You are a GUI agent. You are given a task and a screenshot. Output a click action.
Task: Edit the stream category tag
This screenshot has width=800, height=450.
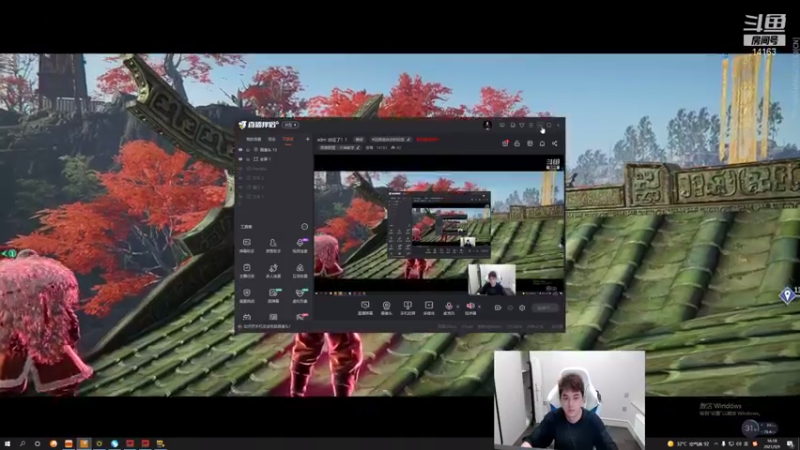[x=340, y=147]
